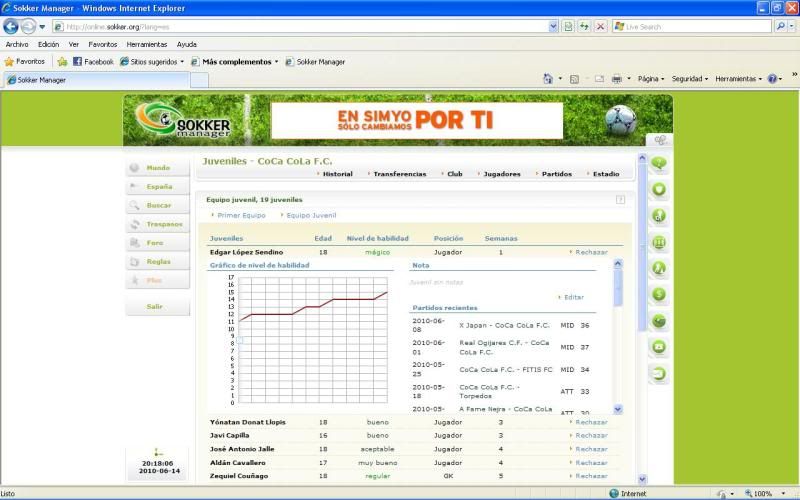The width and height of the screenshot is (800, 500).
Task: Open the Página dropdown menu
Action: point(650,78)
